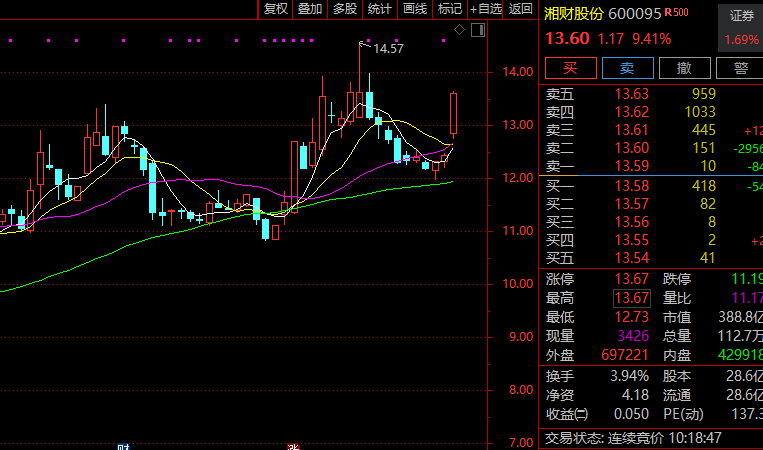
Task: Toggle 多股 multi-stock view
Action: click(345, 9)
